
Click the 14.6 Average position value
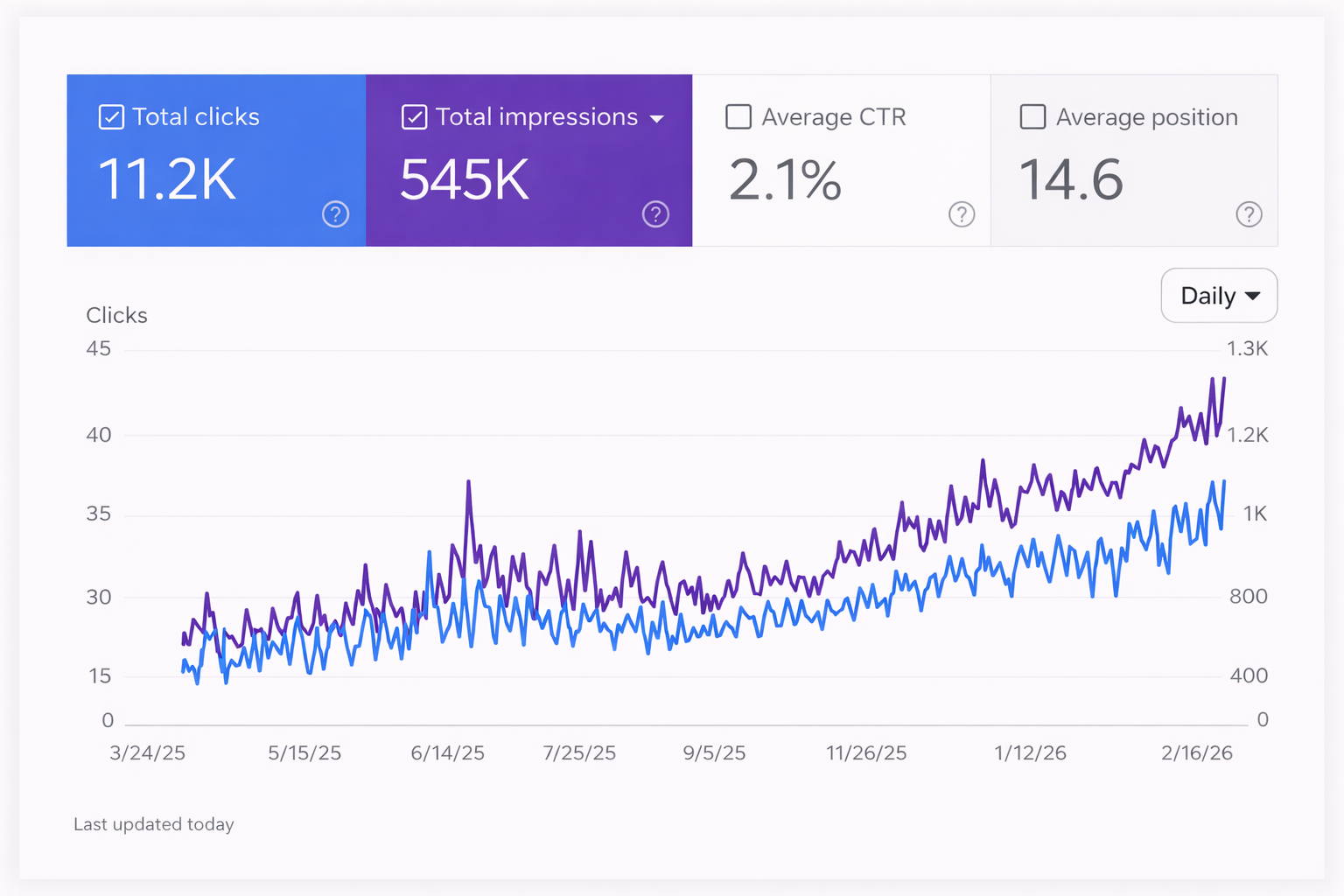pos(1071,180)
